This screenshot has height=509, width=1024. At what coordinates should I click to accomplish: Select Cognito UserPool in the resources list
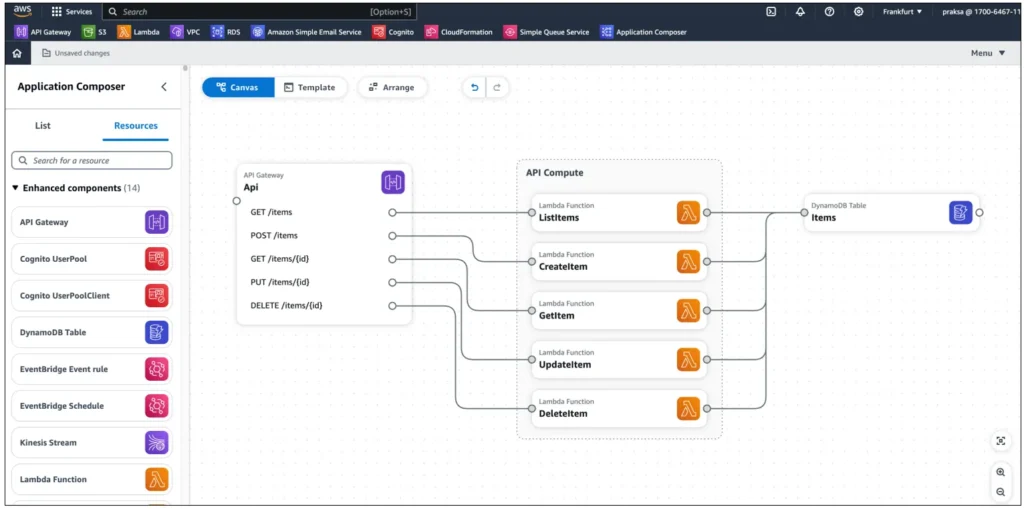pos(91,259)
